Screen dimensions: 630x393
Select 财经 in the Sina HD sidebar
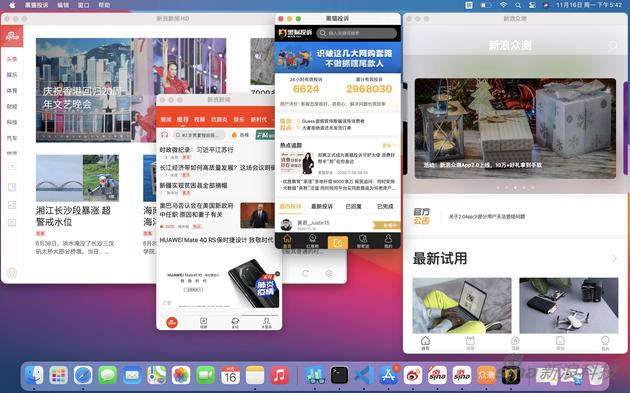click(12, 106)
